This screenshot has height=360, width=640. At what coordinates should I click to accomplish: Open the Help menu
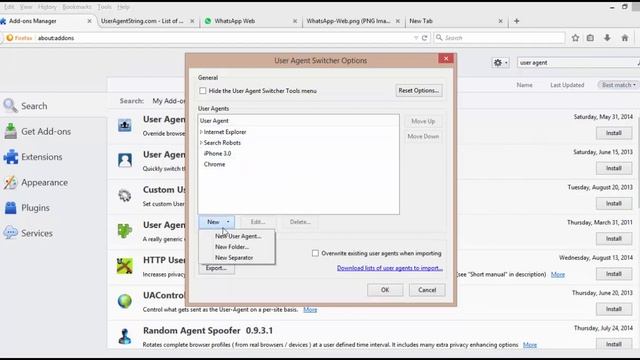[123, 7]
